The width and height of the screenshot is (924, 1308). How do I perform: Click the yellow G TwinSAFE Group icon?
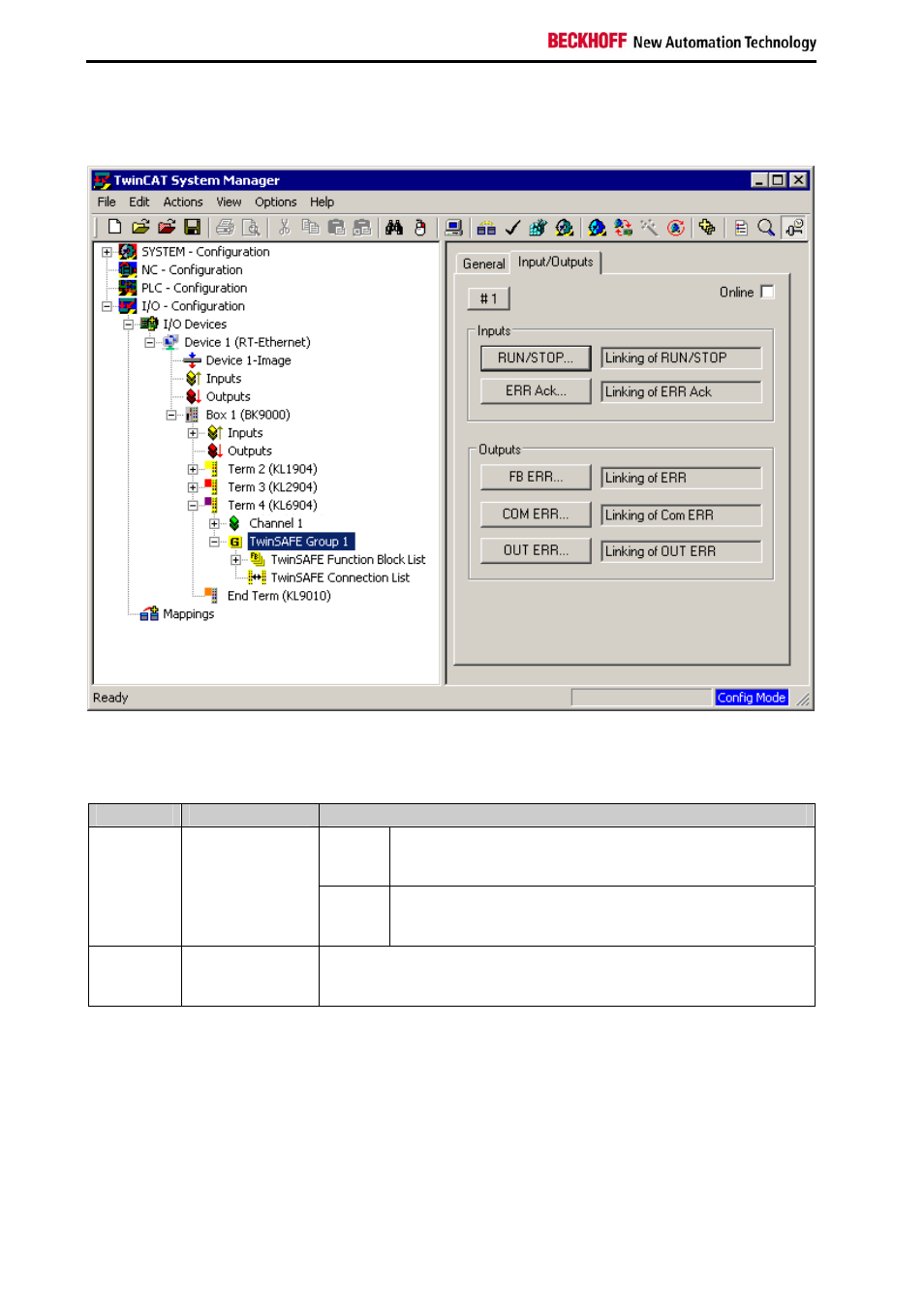tap(235, 542)
